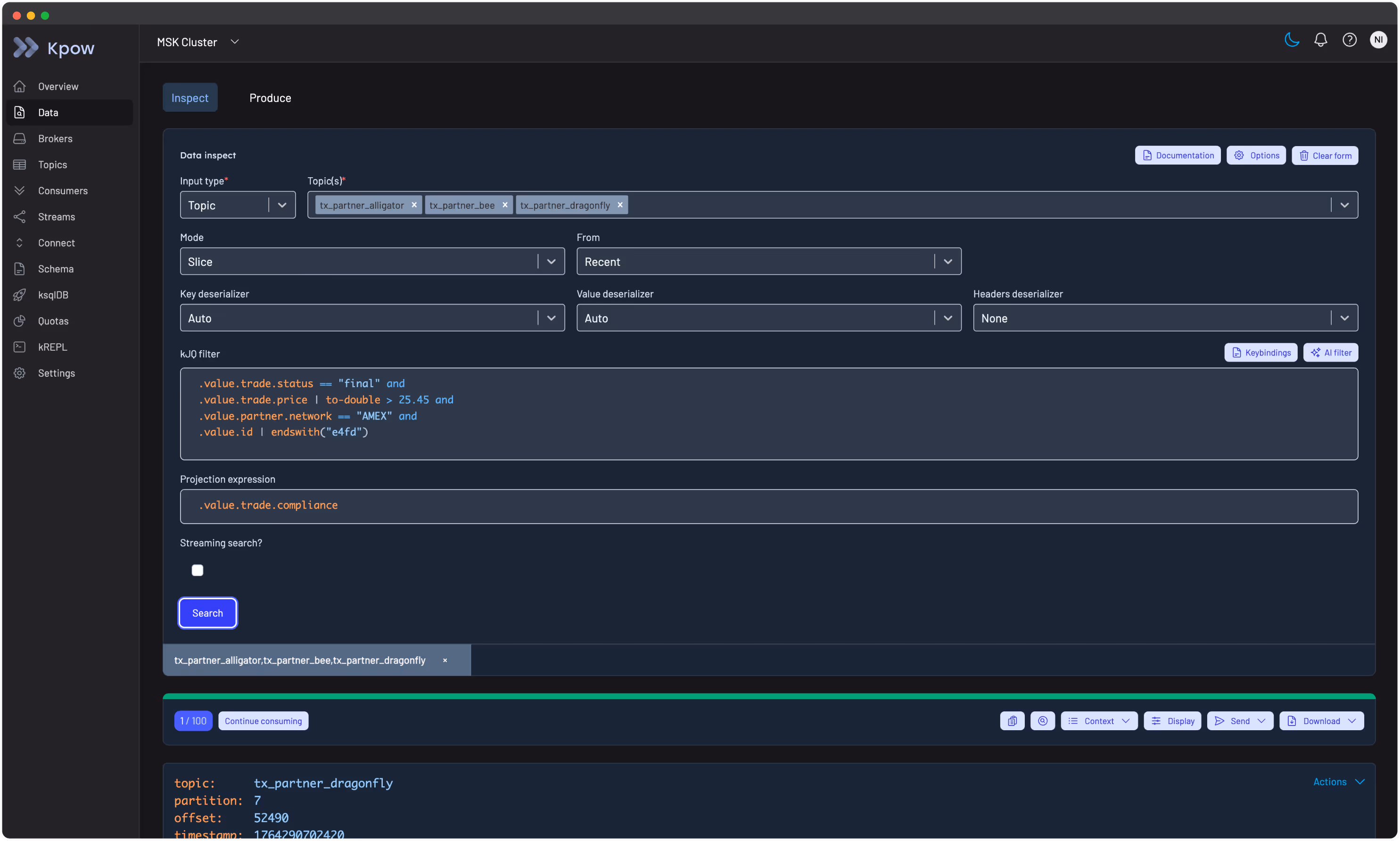The height and width of the screenshot is (841, 1400).
Task: Select the Streams sidebar item
Action: click(57, 216)
